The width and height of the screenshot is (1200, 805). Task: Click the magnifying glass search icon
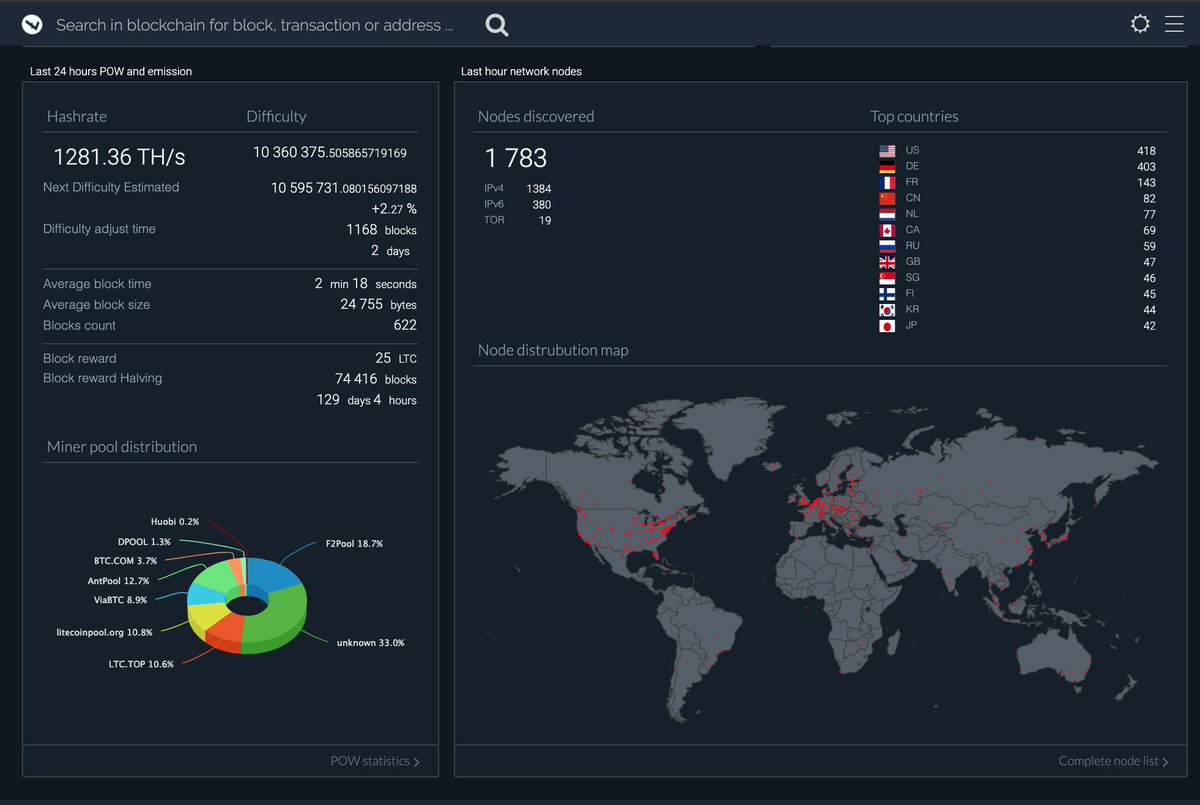497,25
